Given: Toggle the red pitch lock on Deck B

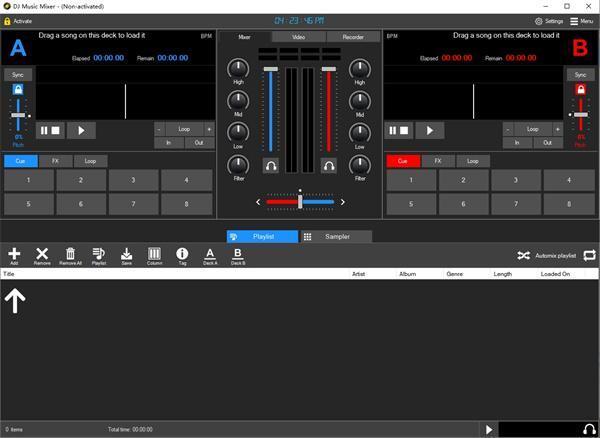Looking at the screenshot, I should click(x=580, y=91).
